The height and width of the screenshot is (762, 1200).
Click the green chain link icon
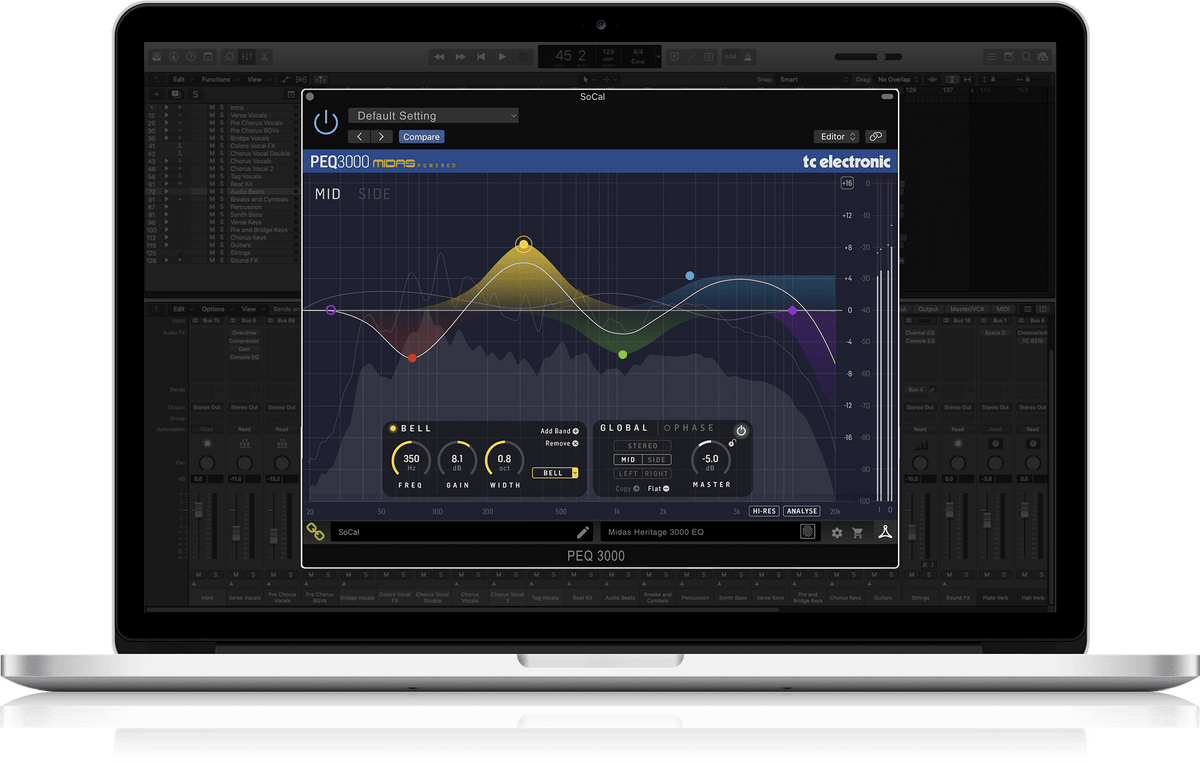315,532
